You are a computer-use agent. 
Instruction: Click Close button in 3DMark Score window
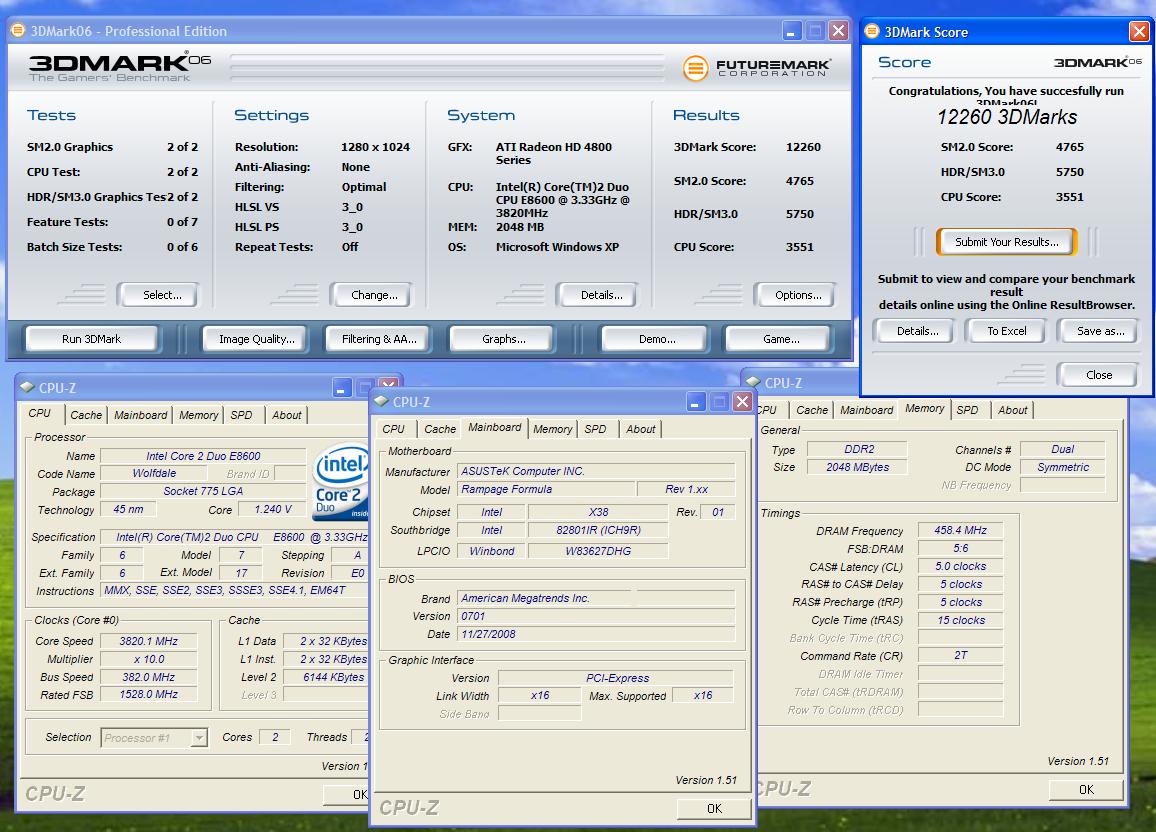tap(1098, 375)
